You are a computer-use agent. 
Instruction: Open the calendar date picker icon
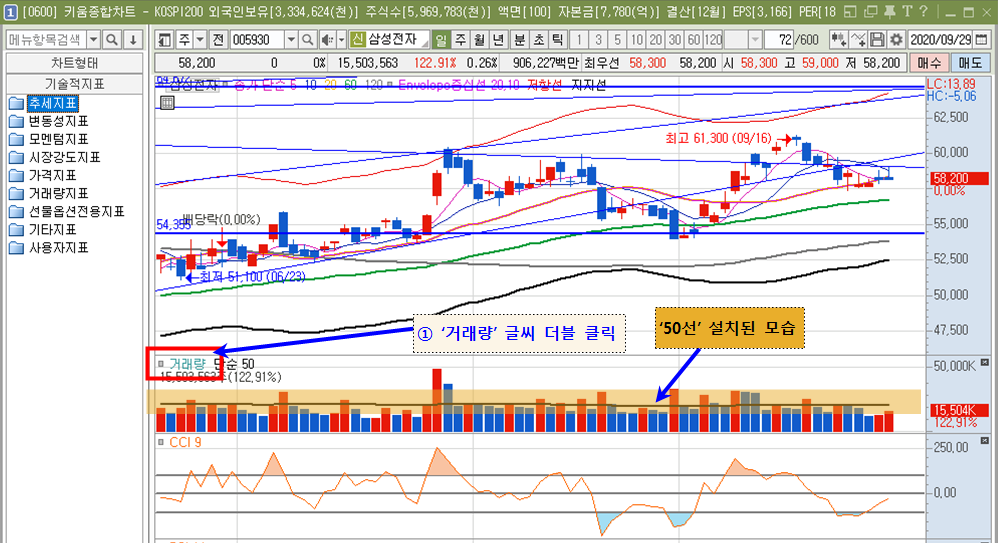coord(981,40)
